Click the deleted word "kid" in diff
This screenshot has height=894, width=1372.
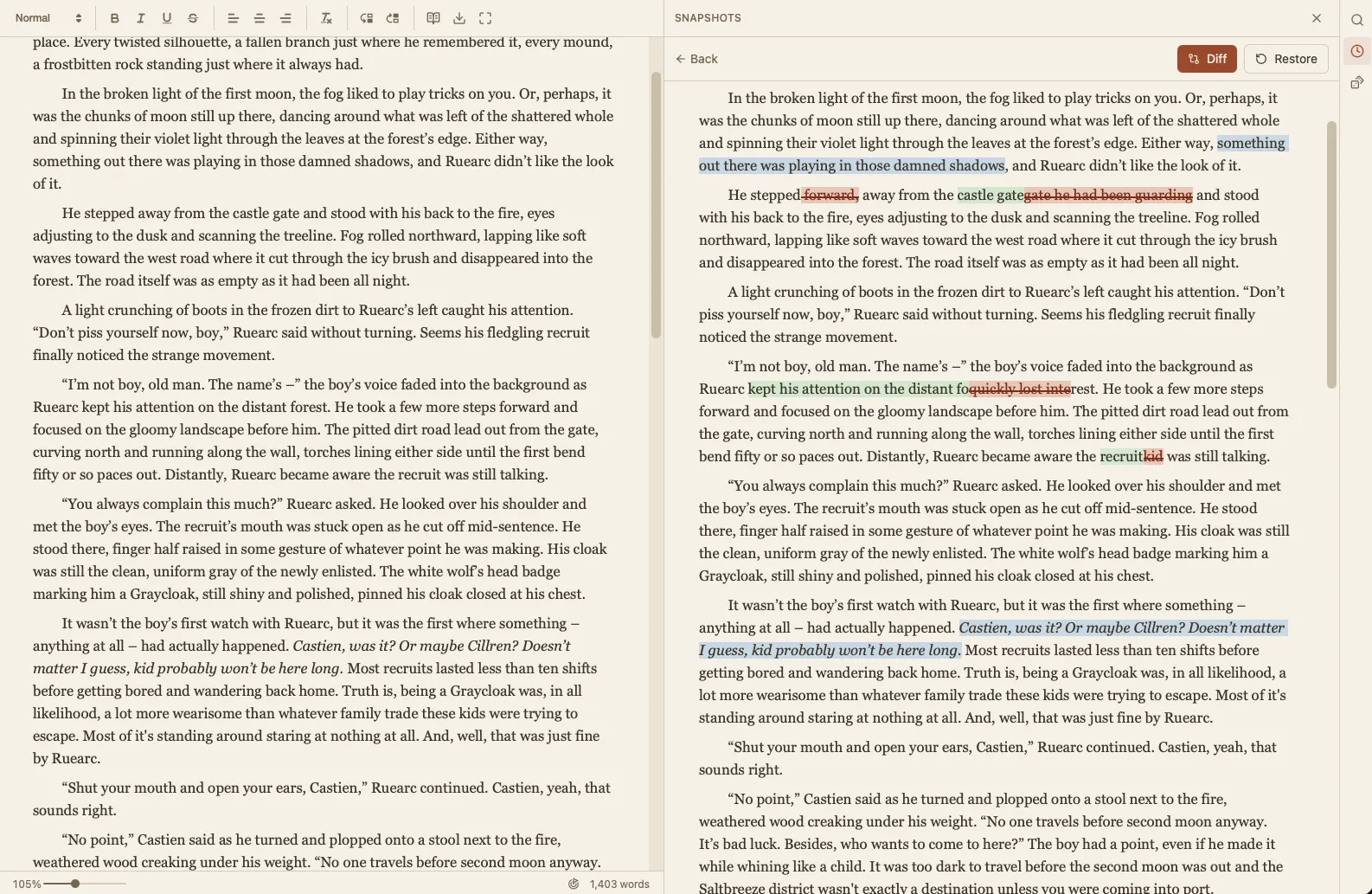(x=1153, y=456)
